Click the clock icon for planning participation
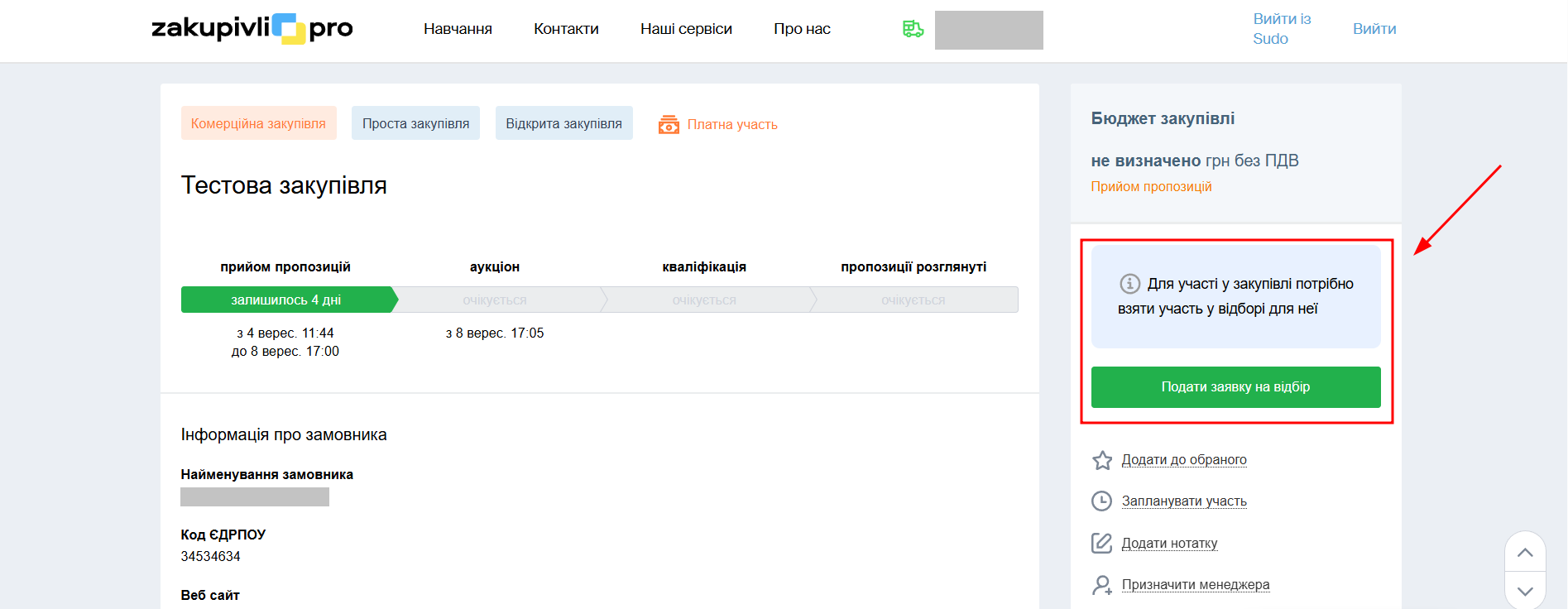The image size is (1568, 609). click(1102, 501)
